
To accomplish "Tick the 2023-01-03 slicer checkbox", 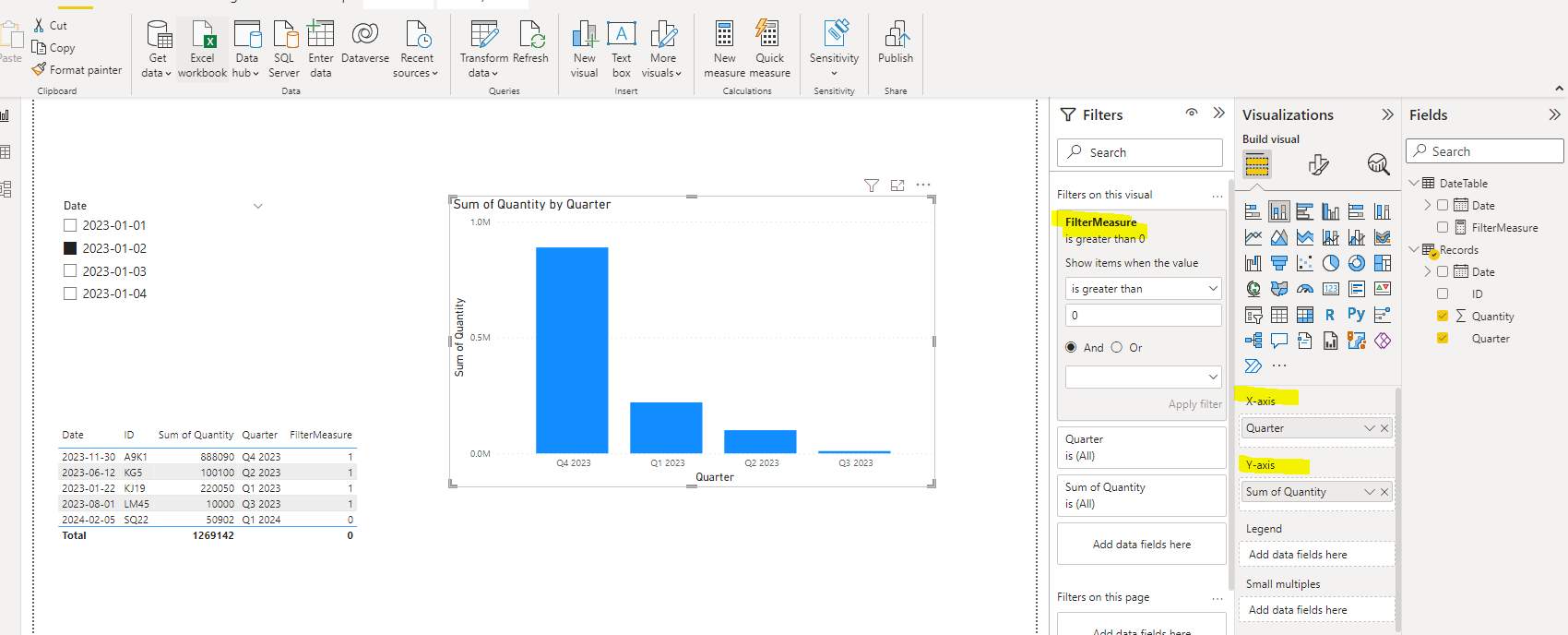I will tap(70, 270).
